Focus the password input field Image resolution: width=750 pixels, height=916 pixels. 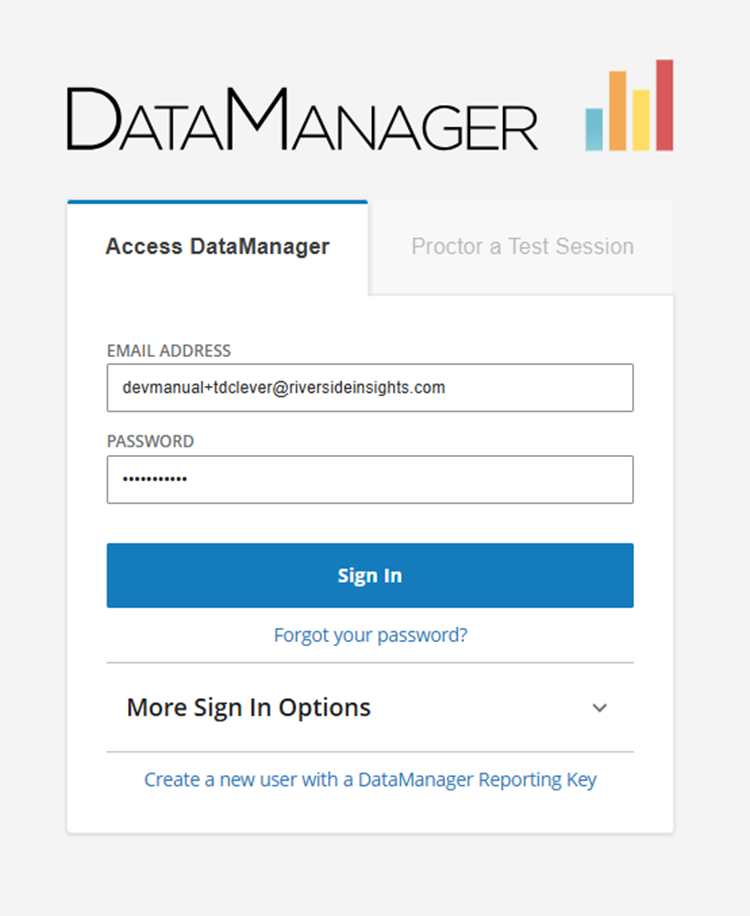point(370,480)
